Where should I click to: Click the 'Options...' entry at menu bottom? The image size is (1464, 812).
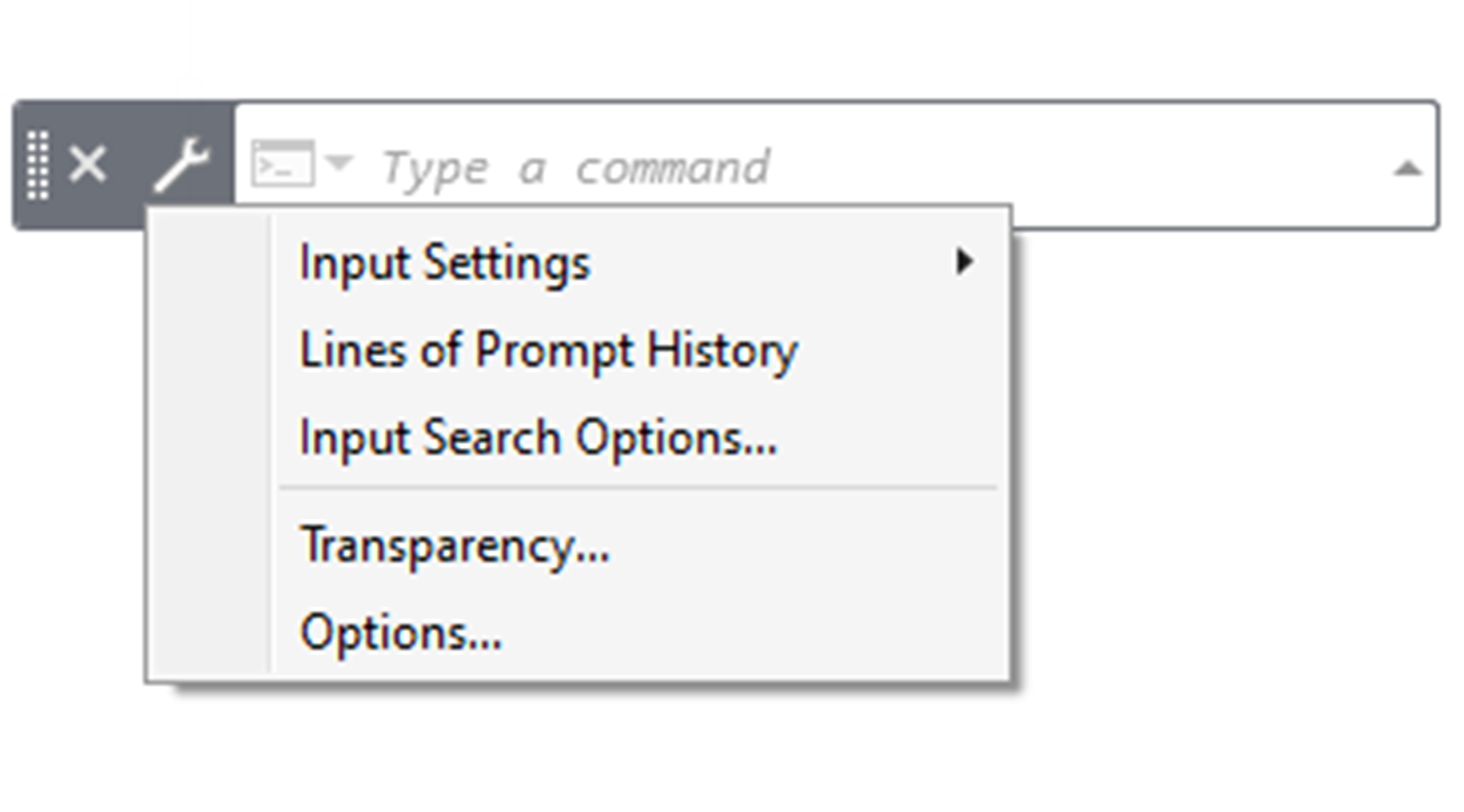point(401,633)
